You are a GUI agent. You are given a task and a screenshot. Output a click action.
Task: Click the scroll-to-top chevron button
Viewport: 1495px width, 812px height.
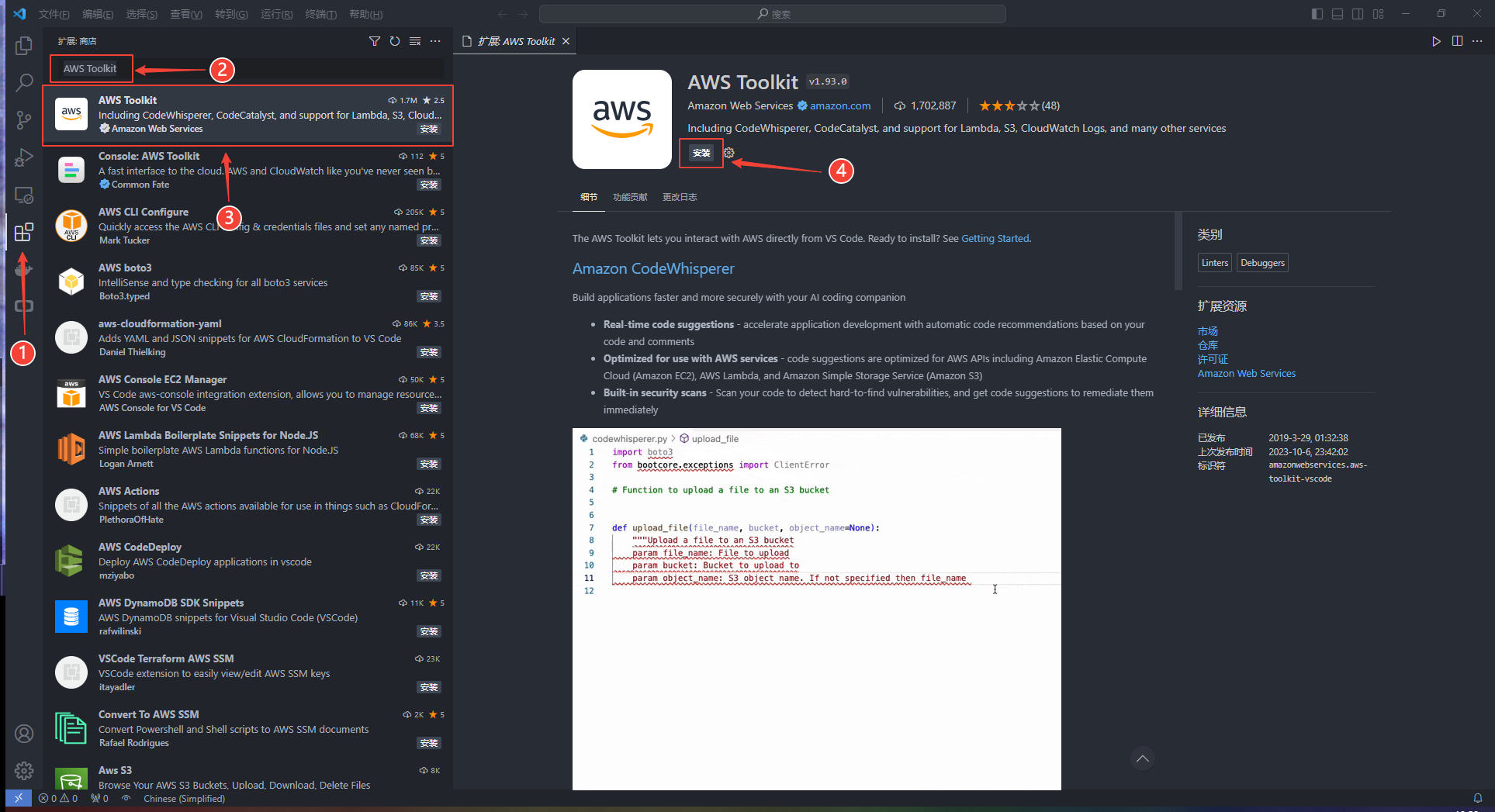1142,758
